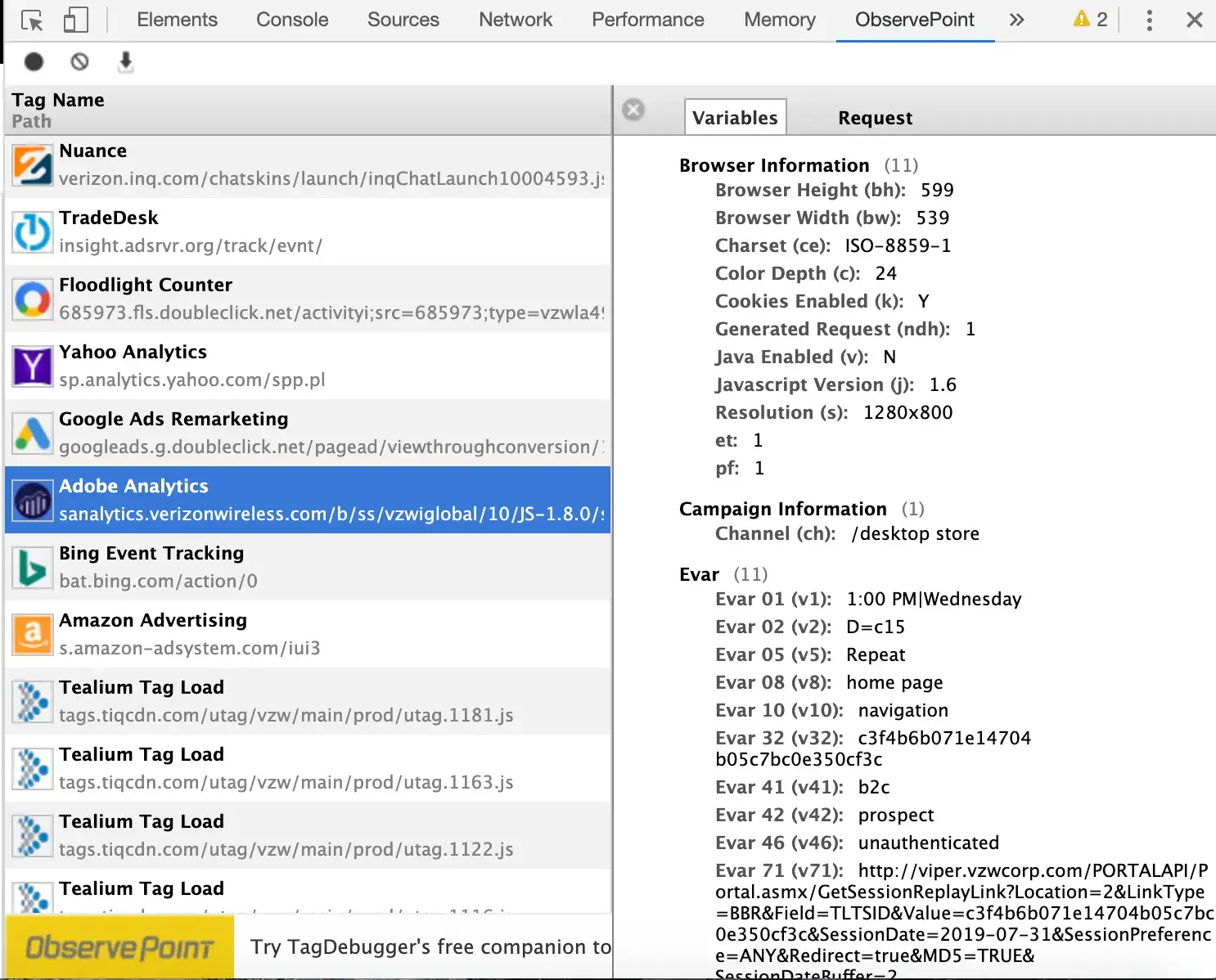Click the download export icon
Viewport: 1216px width, 980px height.
[125, 61]
